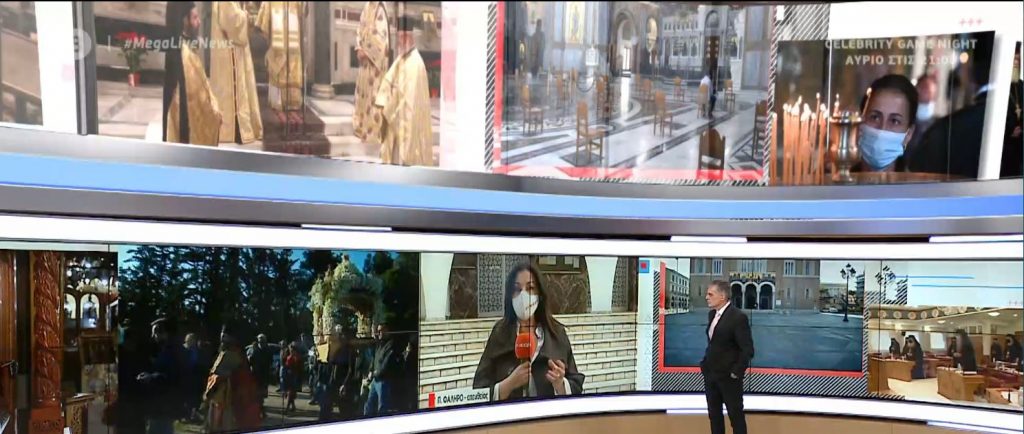Click the reporter's white face mask
This screenshot has height=434, width=1024.
(525, 304)
